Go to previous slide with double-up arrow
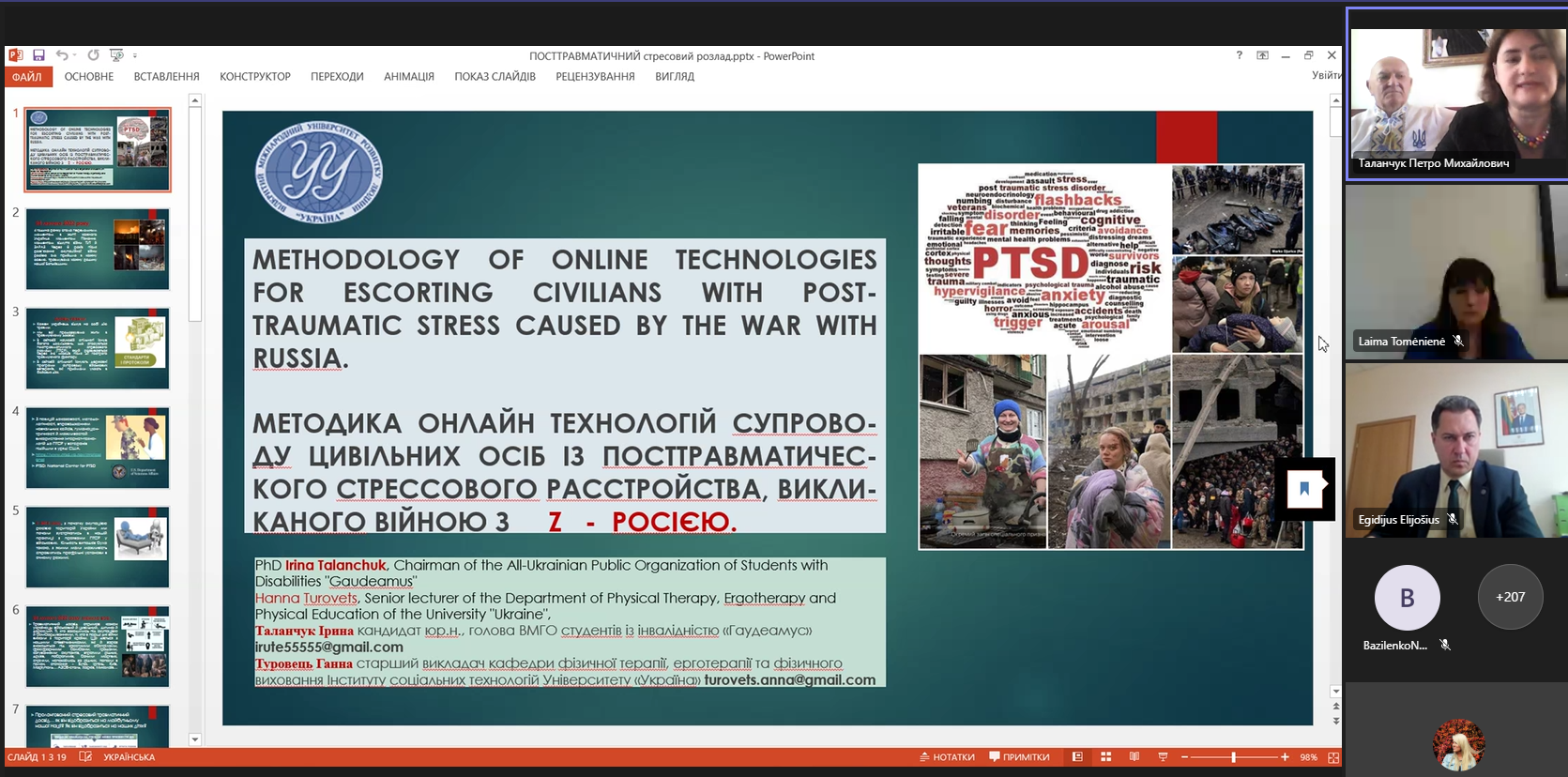Screen dimensions: 1568x777 tap(1335, 706)
